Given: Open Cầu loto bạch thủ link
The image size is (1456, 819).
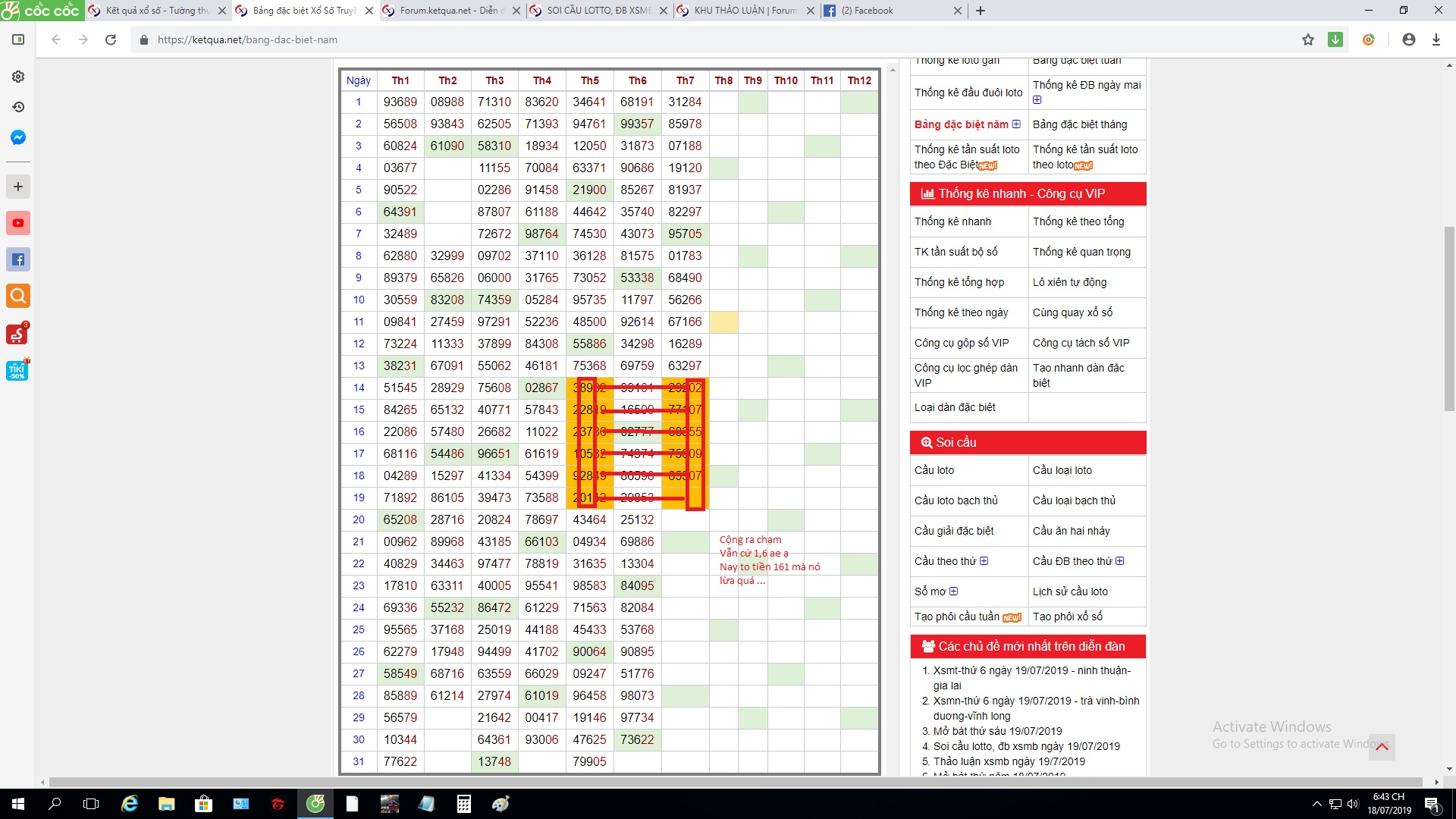Looking at the screenshot, I should pyautogui.click(x=955, y=500).
